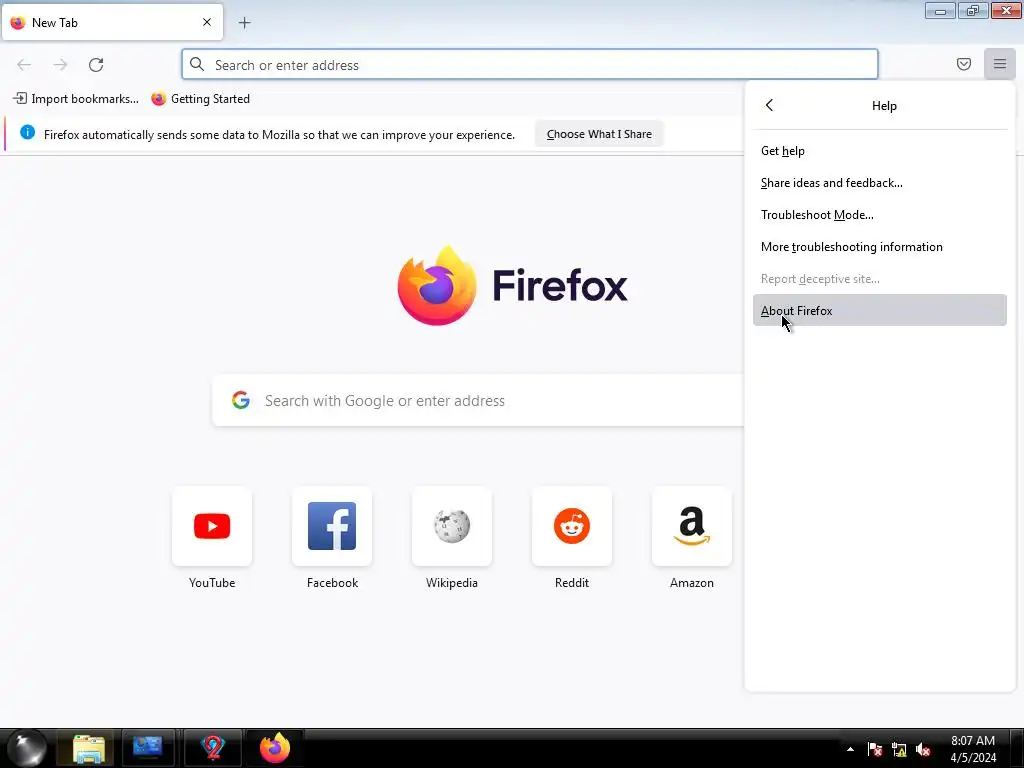Open Import bookmarks bookmark item
The height and width of the screenshot is (768, 1024).
(x=76, y=99)
